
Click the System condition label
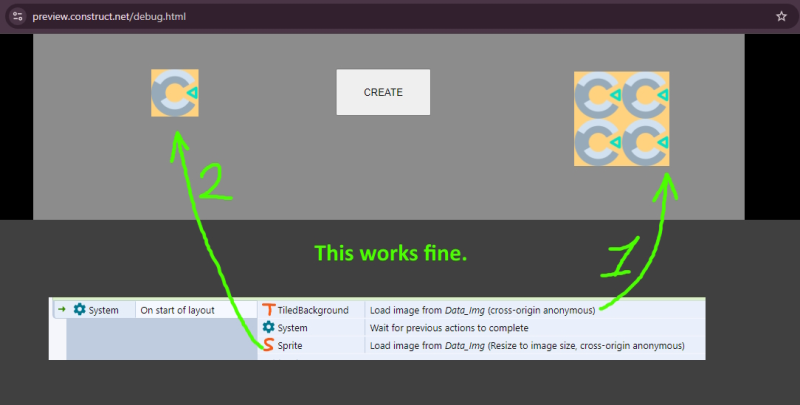click(x=103, y=310)
